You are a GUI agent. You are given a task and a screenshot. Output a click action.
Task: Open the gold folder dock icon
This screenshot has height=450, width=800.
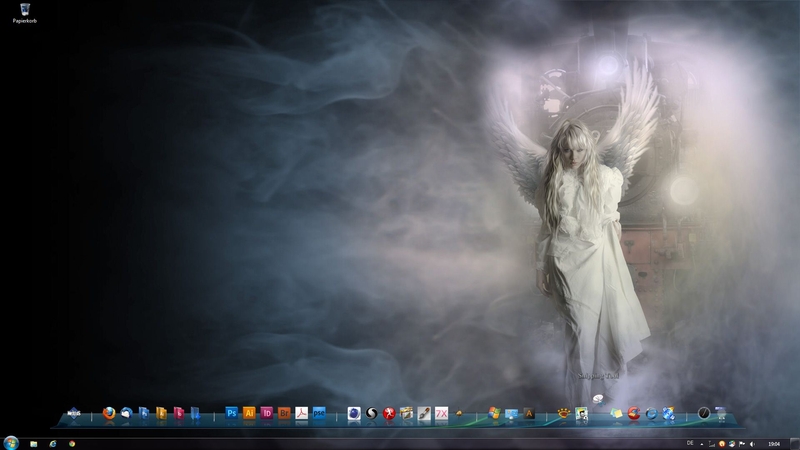tap(161, 413)
